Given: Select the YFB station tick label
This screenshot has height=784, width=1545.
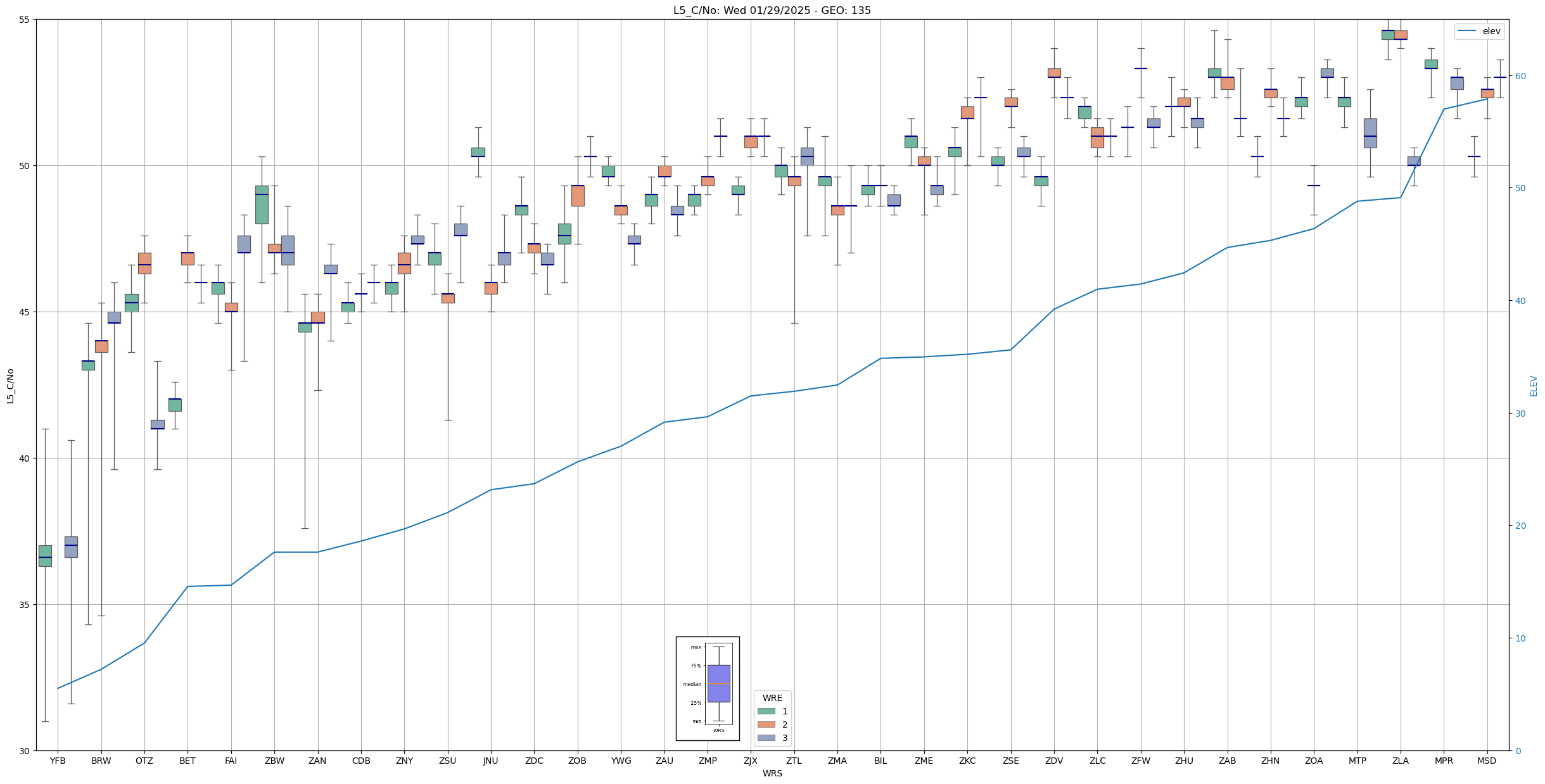Looking at the screenshot, I should [x=58, y=761].
